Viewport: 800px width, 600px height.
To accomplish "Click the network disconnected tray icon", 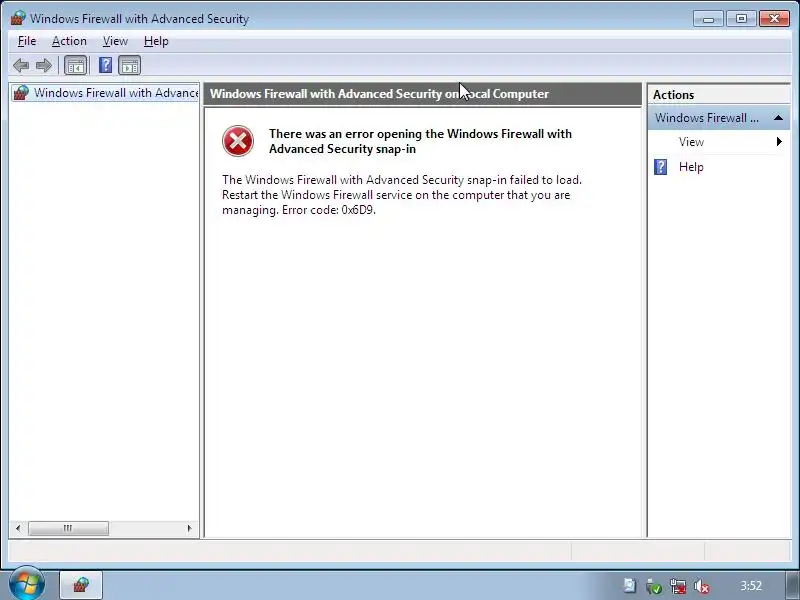I will [678, 586].
